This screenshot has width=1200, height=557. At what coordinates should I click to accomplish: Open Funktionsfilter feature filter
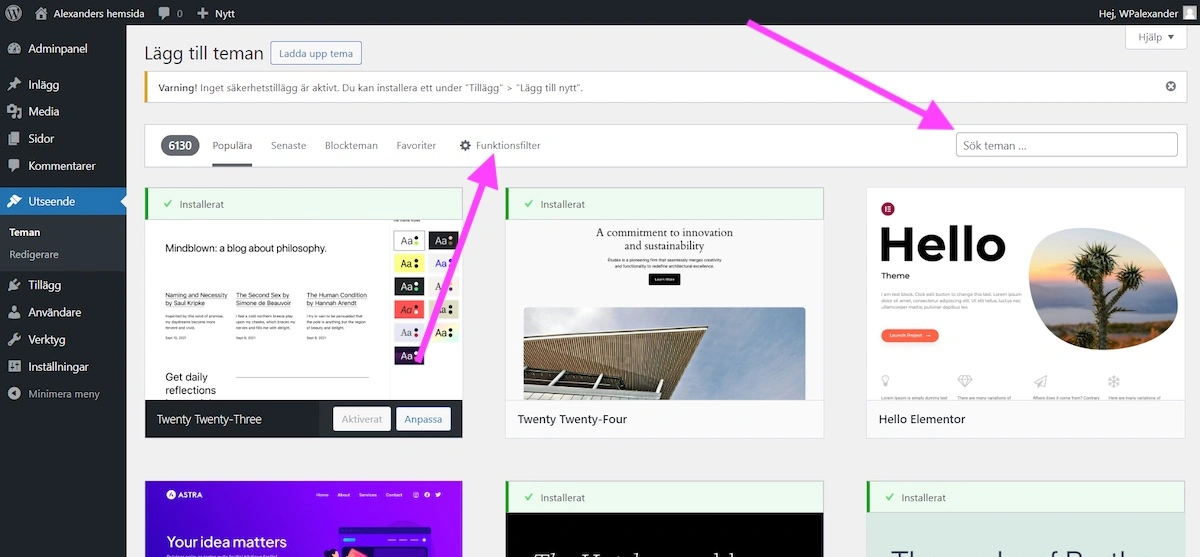click(x=500, y=146)
